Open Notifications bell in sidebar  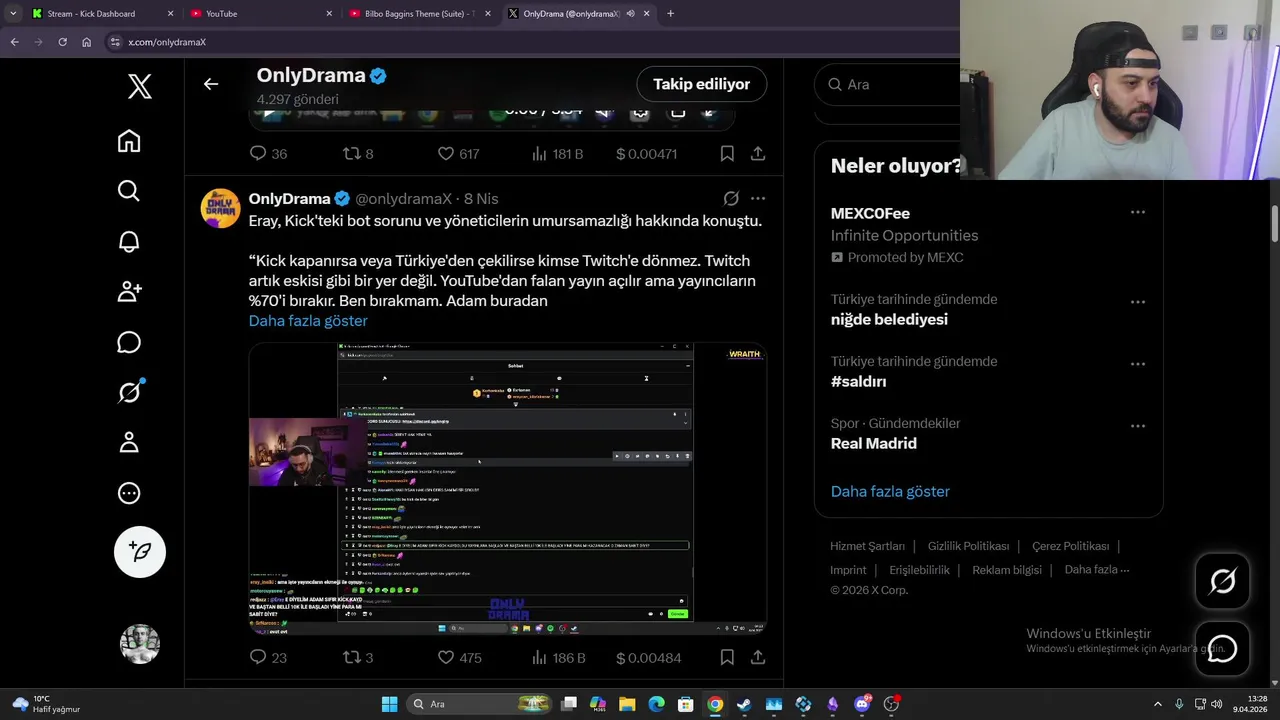tap(129, 241)
